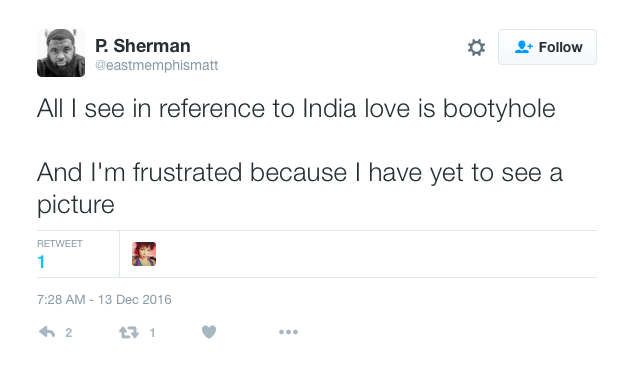Click the count beside the retweet arrows
Screen dimensions: 632x371
[x=152, y=333]
